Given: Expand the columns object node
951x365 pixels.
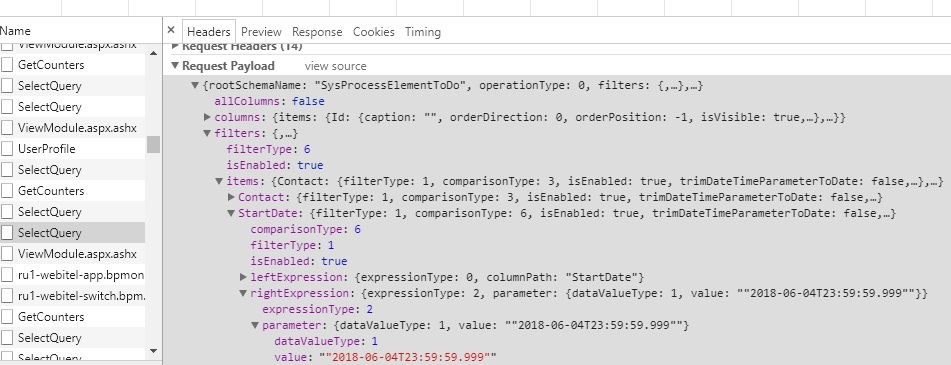Looking at the screenshot, I should coord(207,117).
